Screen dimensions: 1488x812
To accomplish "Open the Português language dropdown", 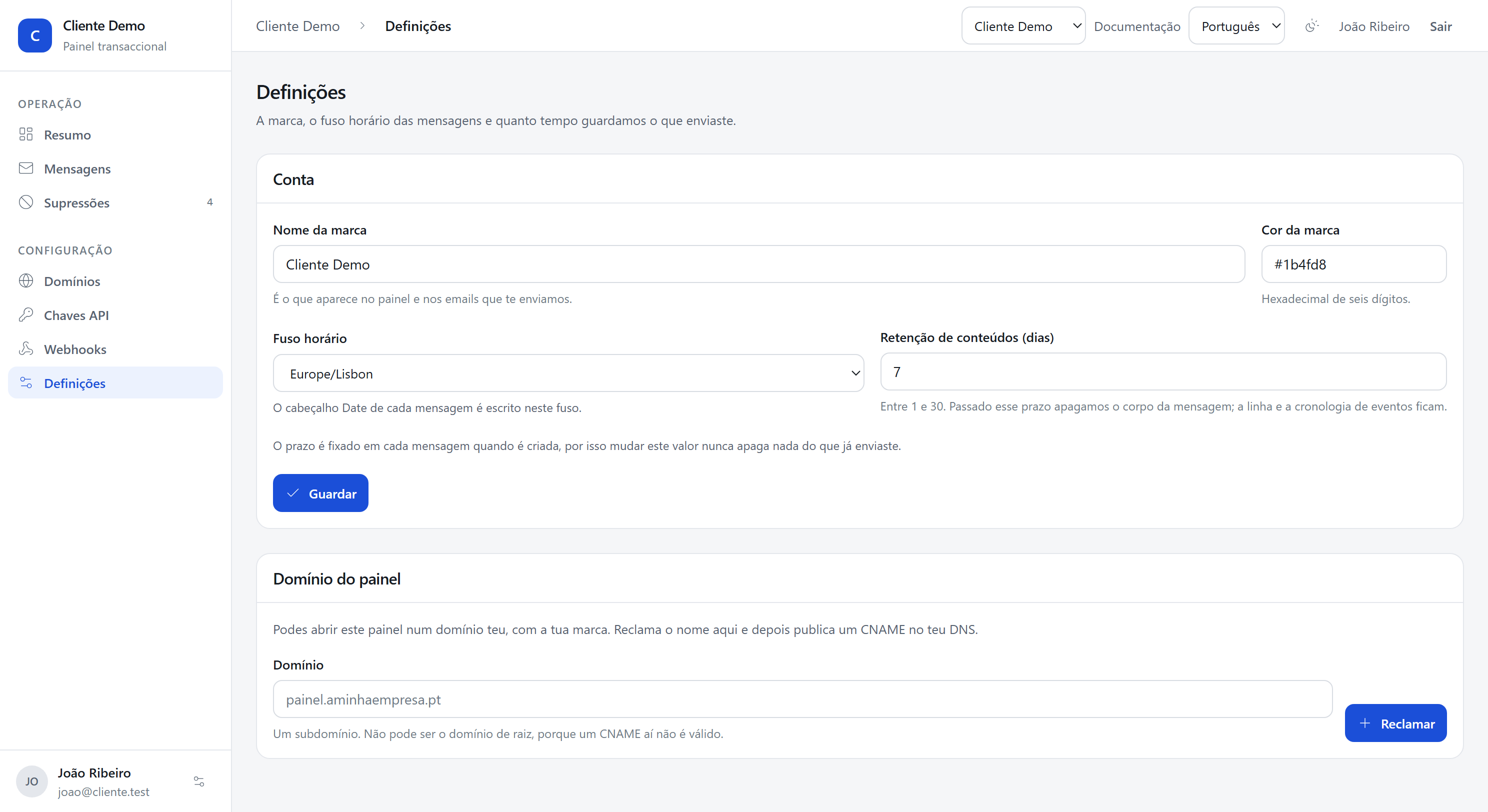I will tap(1236, 26).
